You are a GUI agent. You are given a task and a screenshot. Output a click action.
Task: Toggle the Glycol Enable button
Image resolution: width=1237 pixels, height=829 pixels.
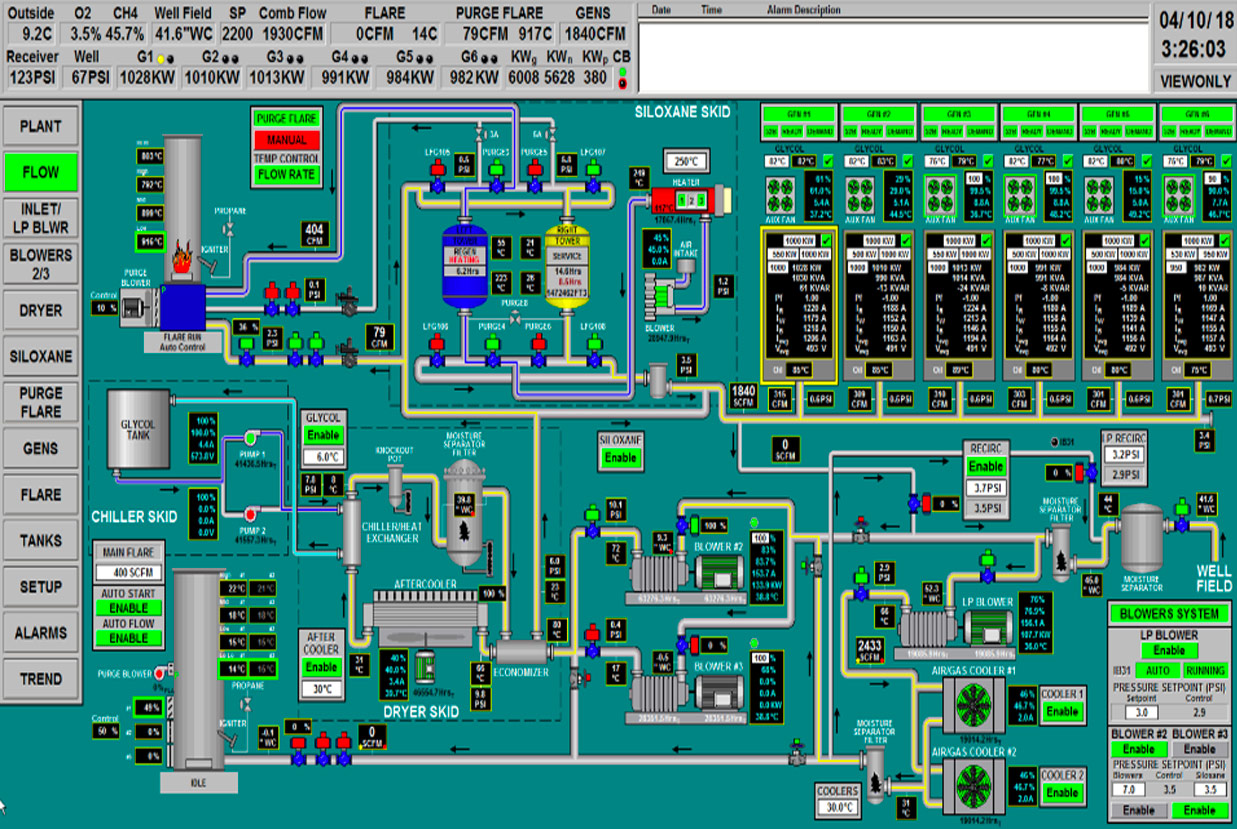pos(323,436)
